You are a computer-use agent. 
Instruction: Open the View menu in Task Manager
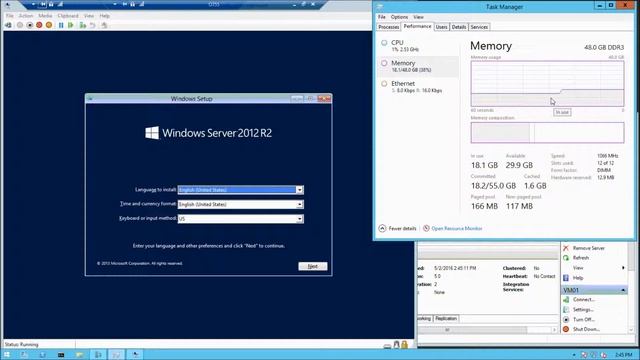click(418, 17)
